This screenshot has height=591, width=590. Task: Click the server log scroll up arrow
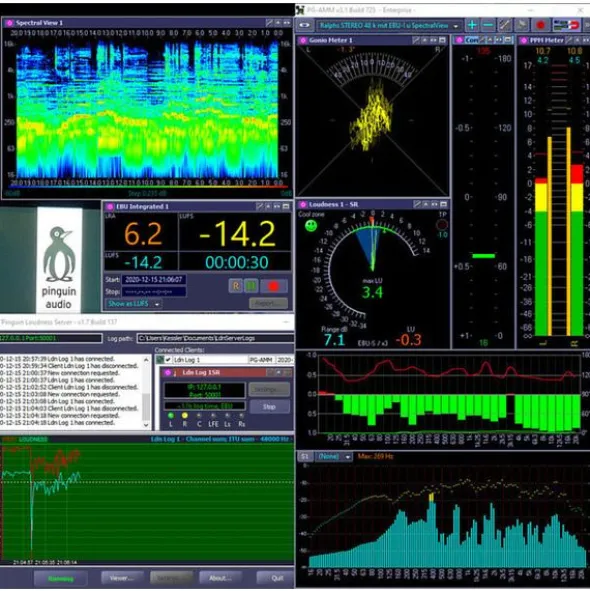[x=146, y=360]
